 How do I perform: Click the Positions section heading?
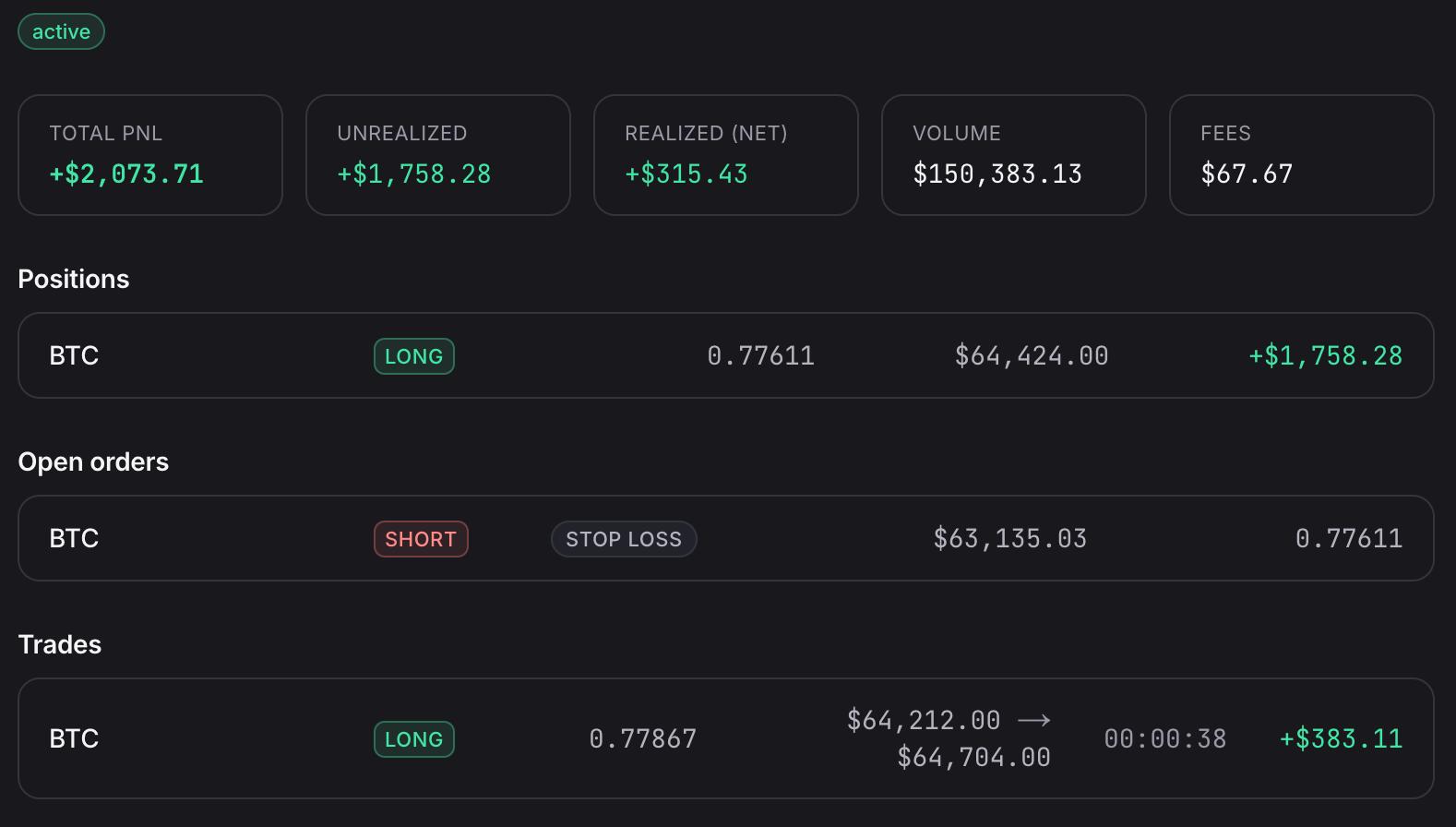(x=74, y=280)
